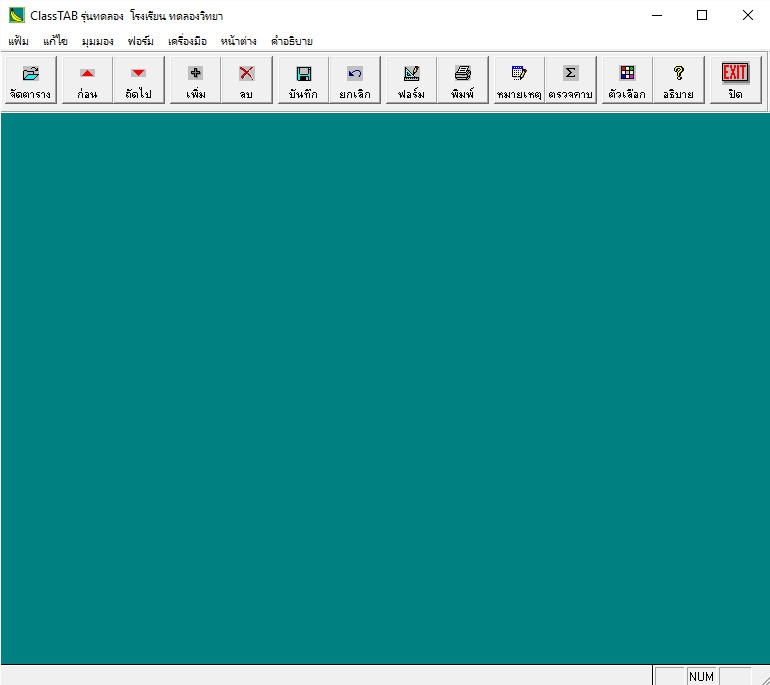Screen dimensions: 770x685
Task: Open notes with หมายเหตุ icon
Action: pyautogui.click(x=519, y=80)
